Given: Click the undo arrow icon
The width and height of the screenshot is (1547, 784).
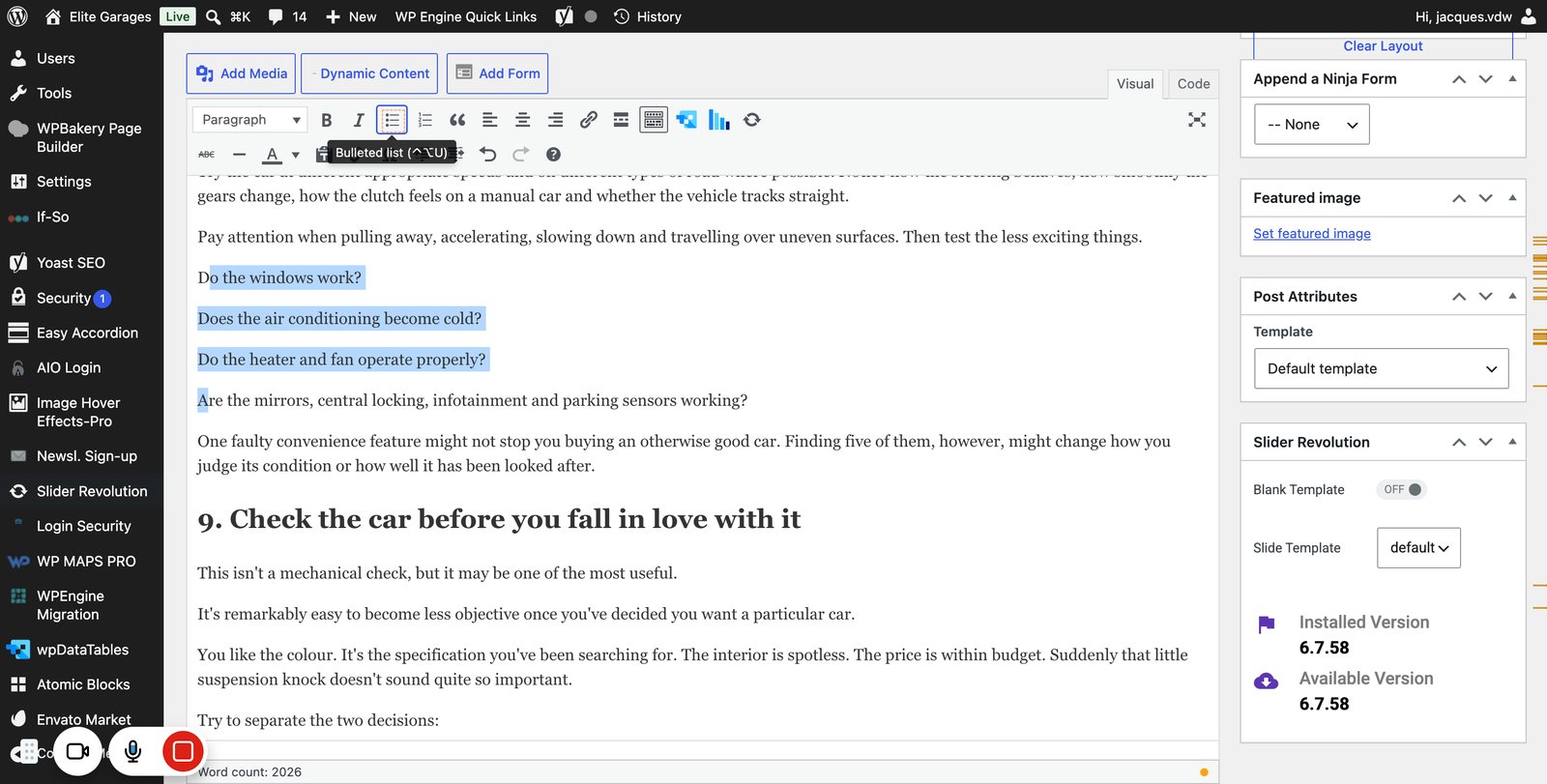Looking at the screenshot, I should pyautogui.click(x=488, y=154).
